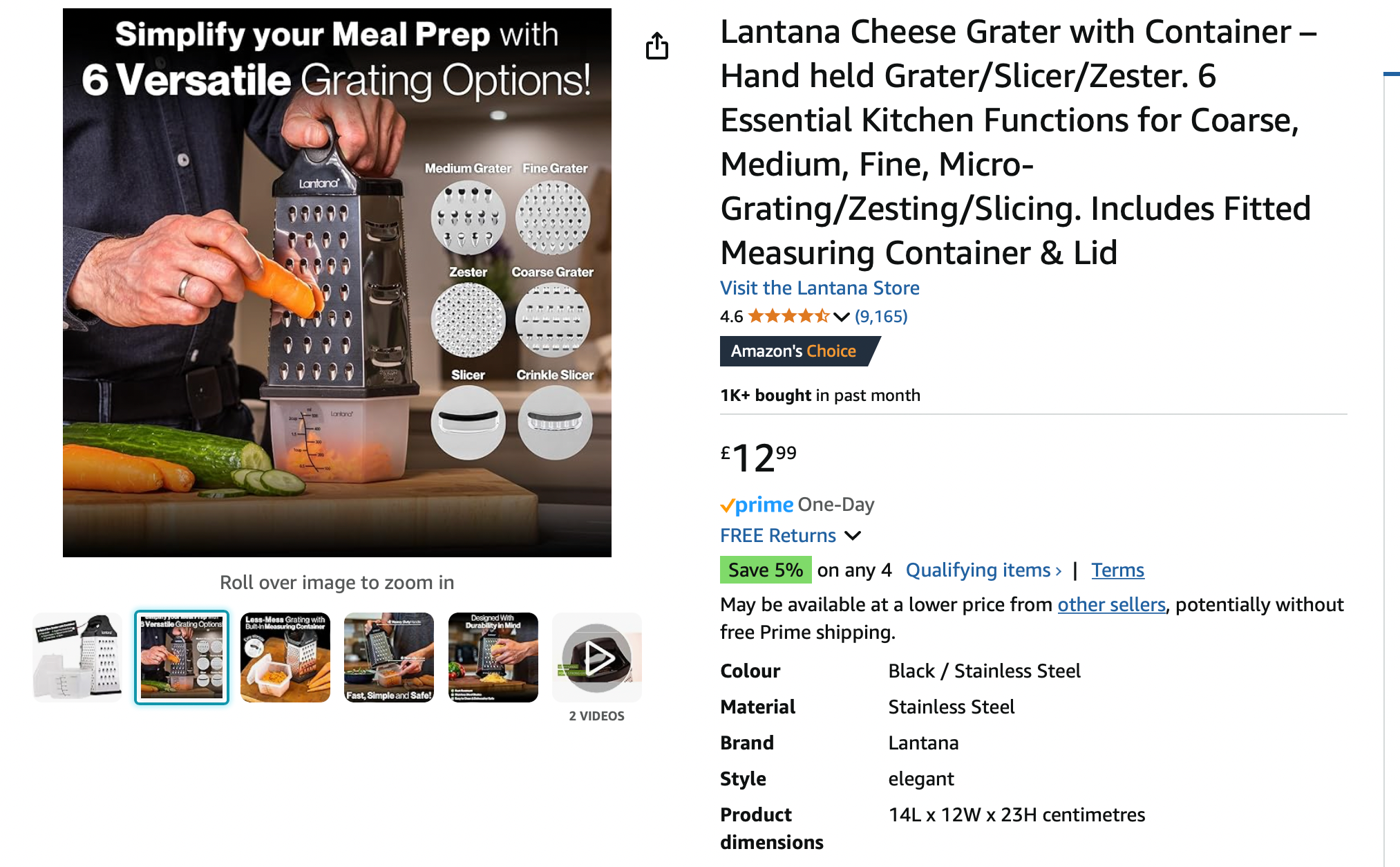
Task: Click the 2 VIDEOS label
Action: [x=596, y=716]
